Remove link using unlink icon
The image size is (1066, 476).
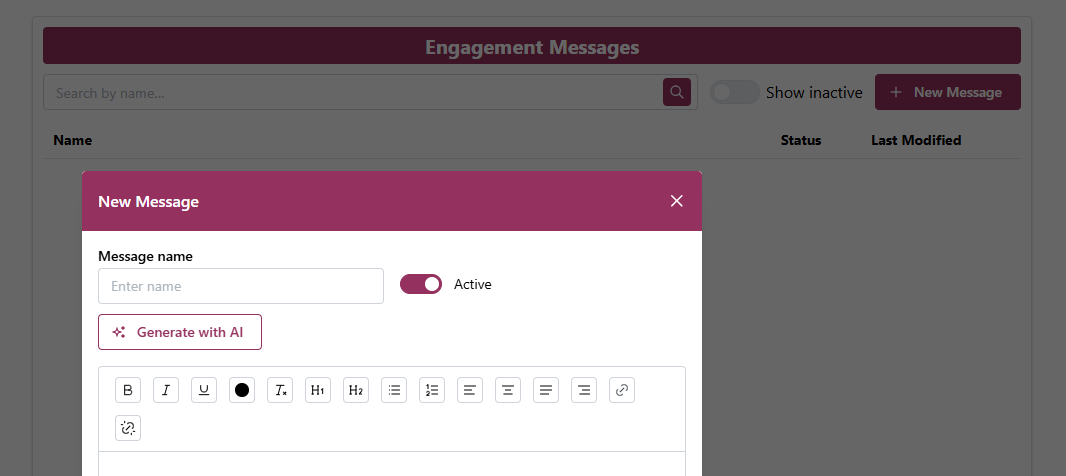click(x=128, y=428)
